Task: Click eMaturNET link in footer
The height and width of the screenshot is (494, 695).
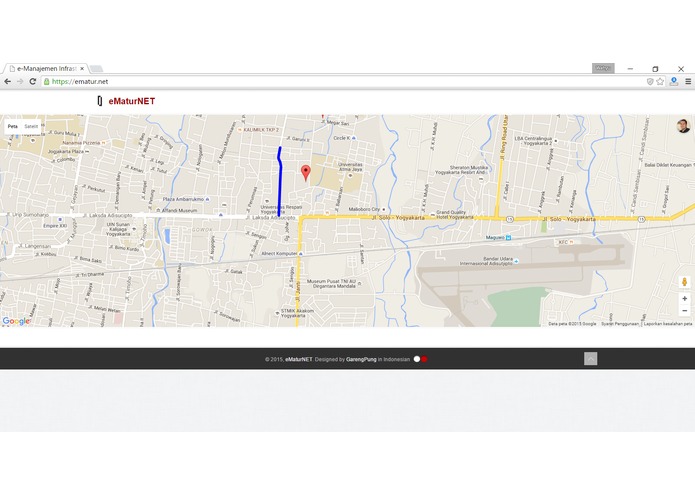Action: (299, 359)
